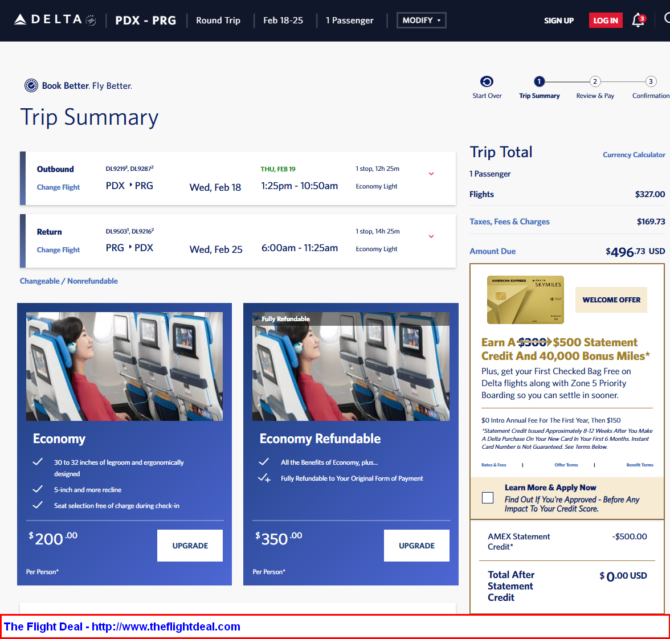
Task: Click step 3 Confirmation circle
Action: tap(650, 82)
